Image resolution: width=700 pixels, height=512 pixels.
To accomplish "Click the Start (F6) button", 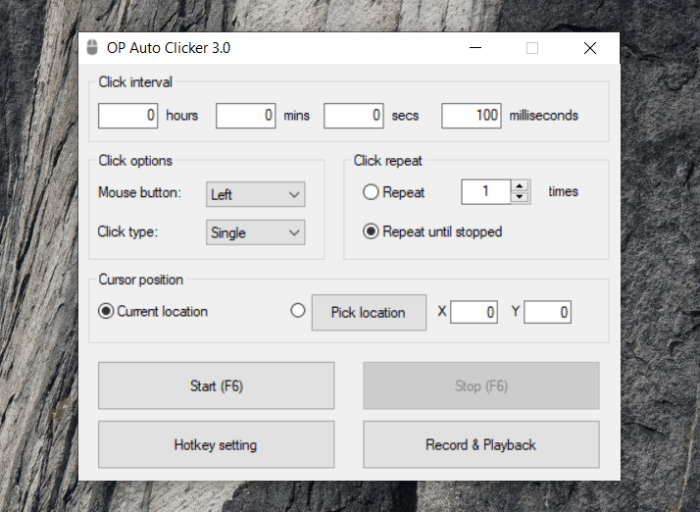I will 216,386.
